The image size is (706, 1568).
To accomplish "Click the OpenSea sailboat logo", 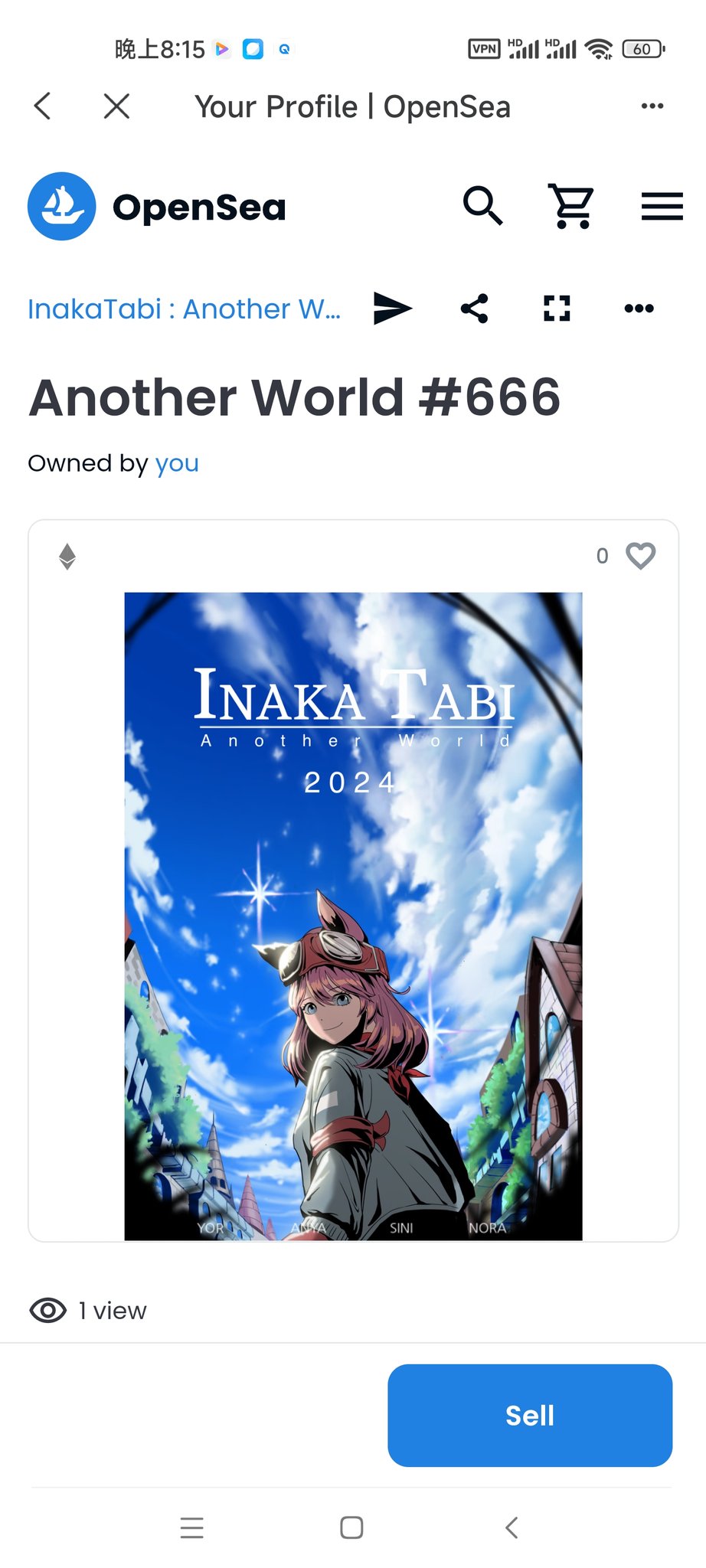I will click(62, 206).
